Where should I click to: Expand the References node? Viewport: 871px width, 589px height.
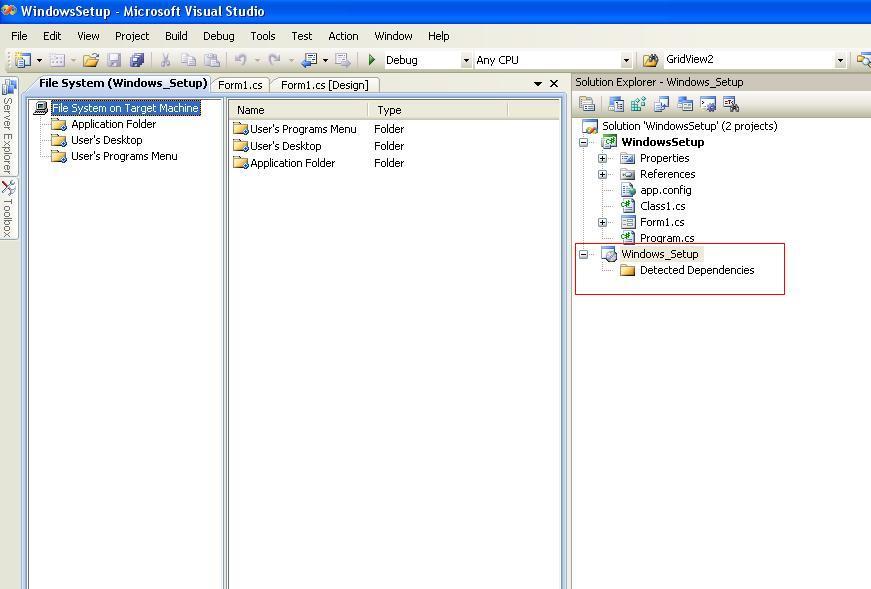(602, 174)
